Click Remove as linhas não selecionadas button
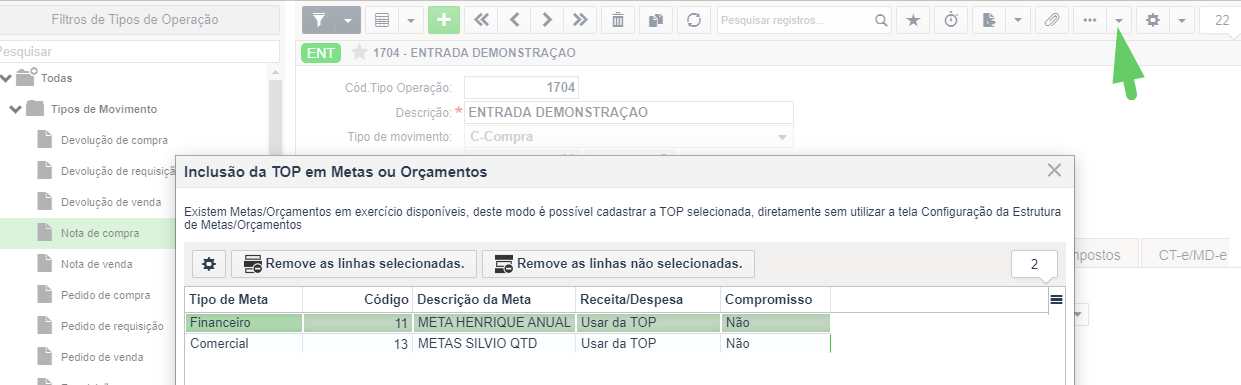This screenshot has width=1241, height=385. (x=618, y=264)
